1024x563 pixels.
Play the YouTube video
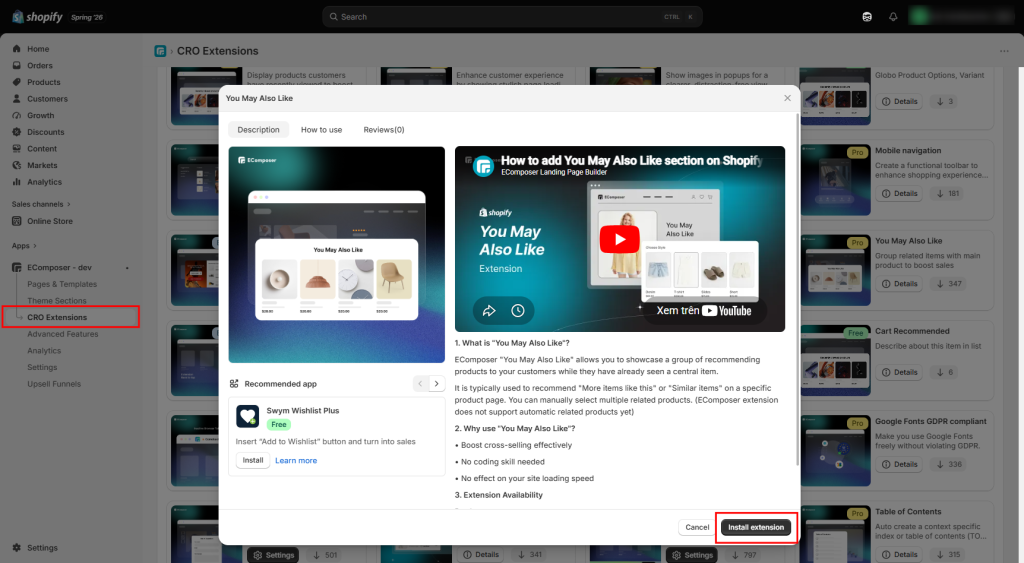[x=620, y=239]
